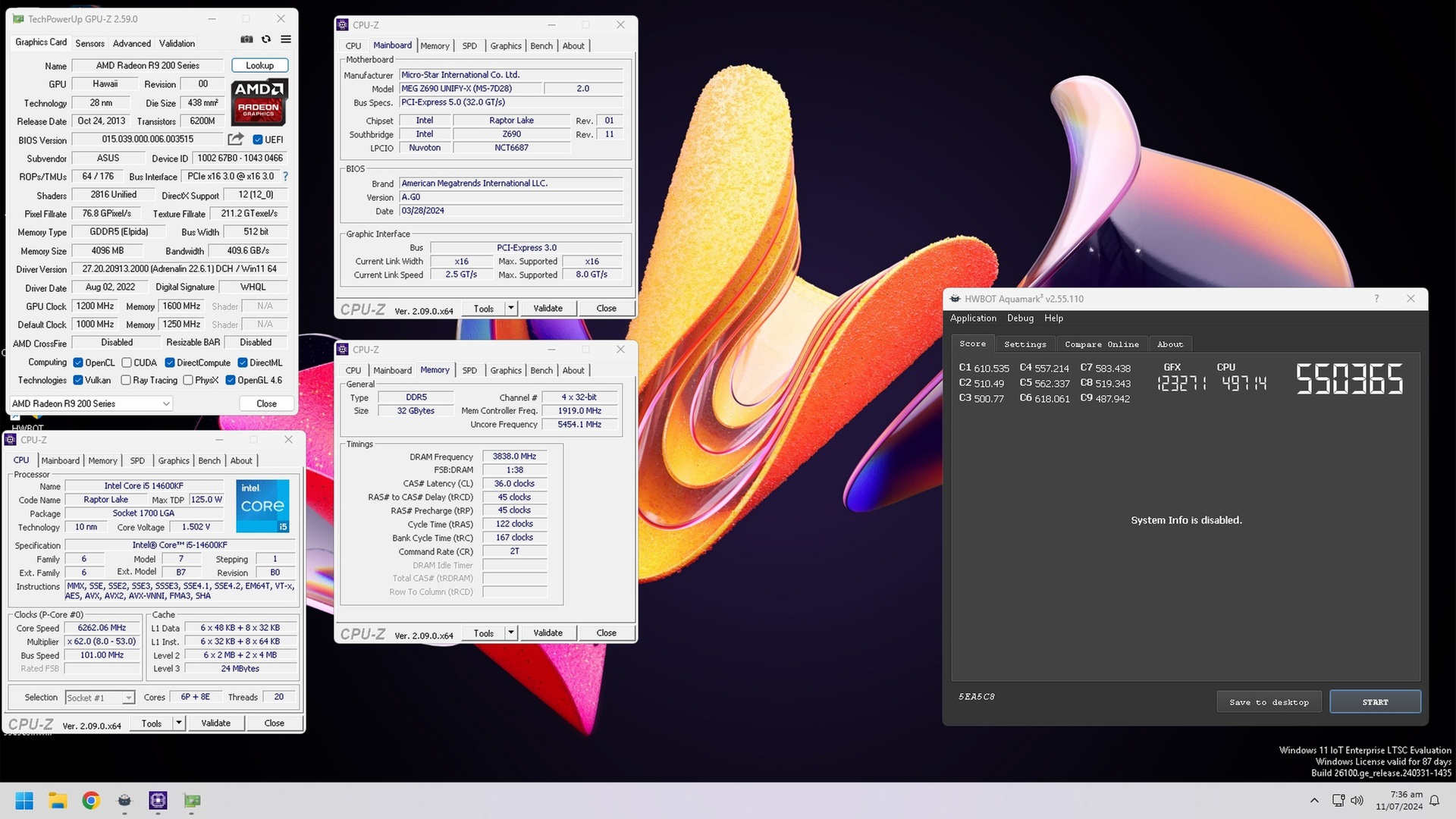Open SPD tab in CPU-Z Mainboard window
This screenshot has width=1456, height=819.
point(469,45)
